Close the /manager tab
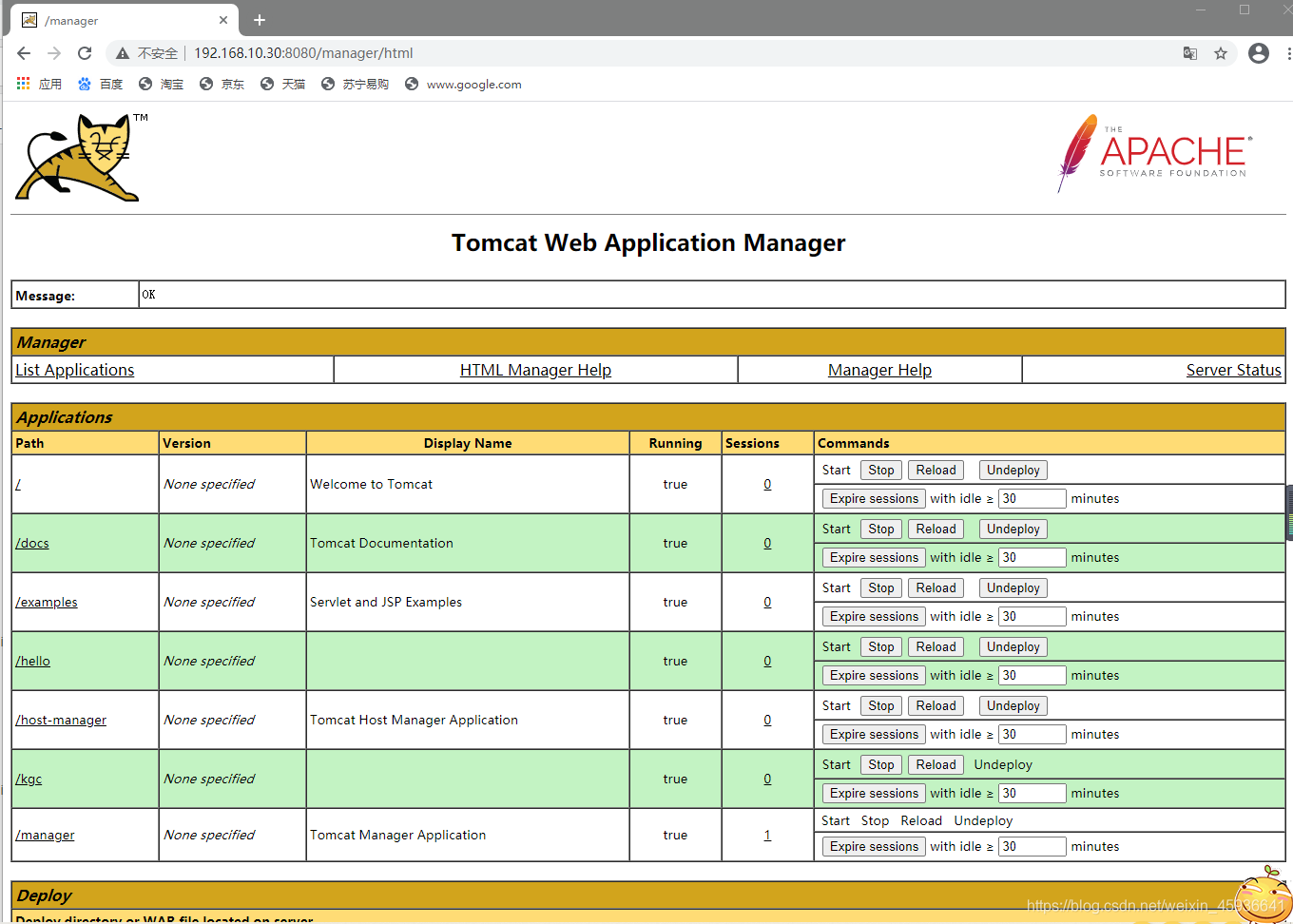This screenshot has width=1293, height=924. [x=223, y=20]
